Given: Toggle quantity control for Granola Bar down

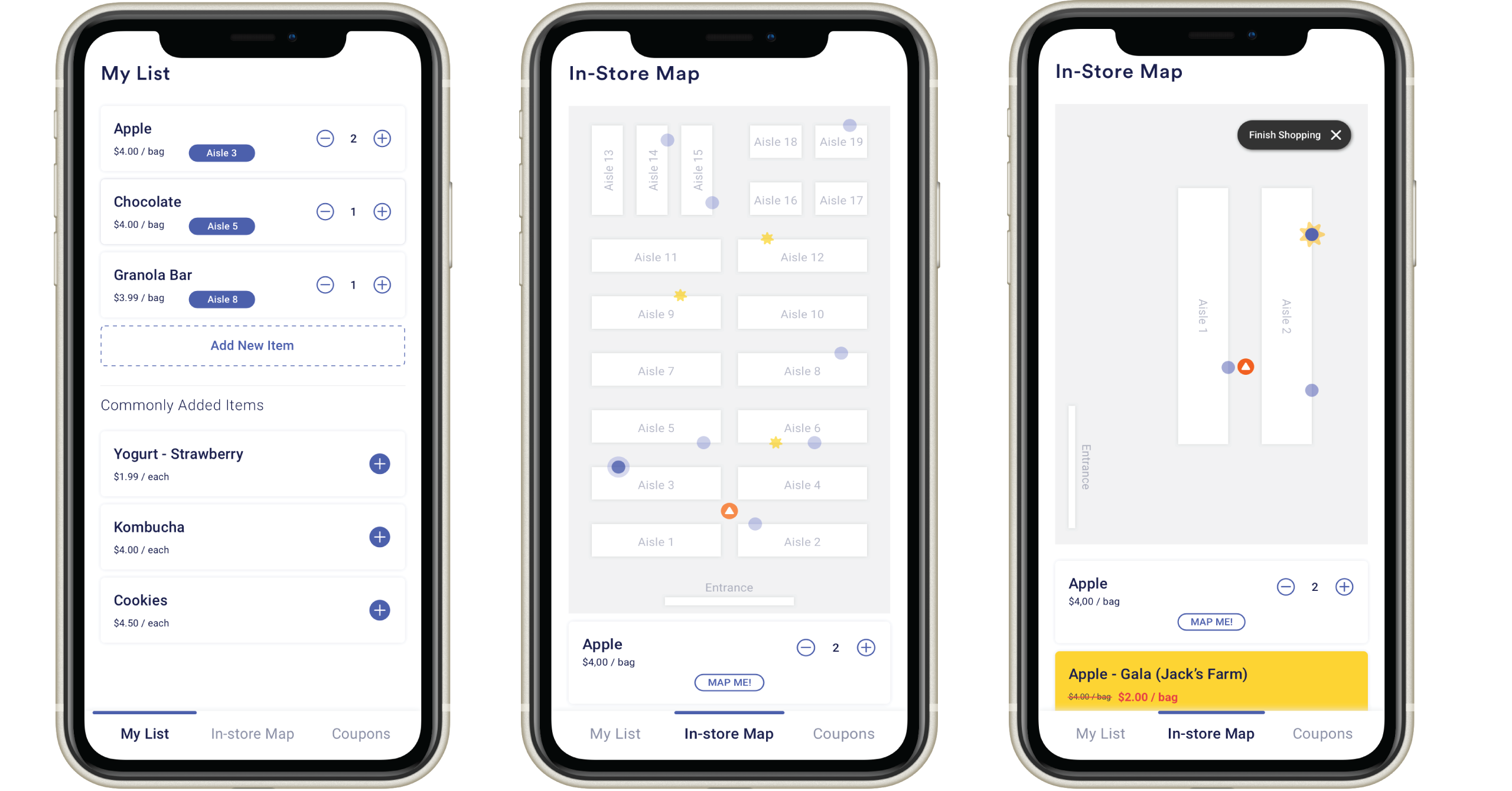Looking at the screenshot, I should pyautogui.click(x=326, y=284).
